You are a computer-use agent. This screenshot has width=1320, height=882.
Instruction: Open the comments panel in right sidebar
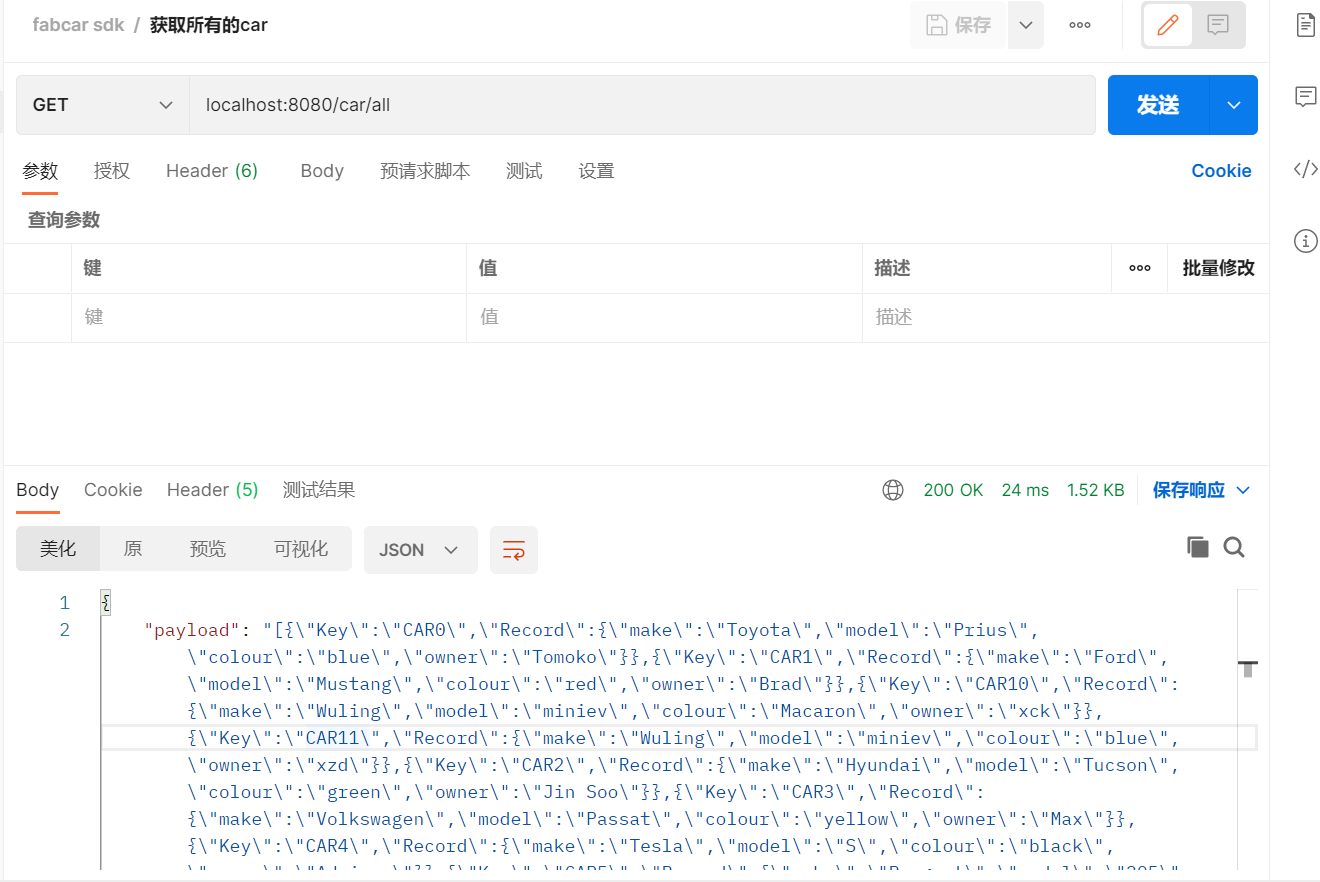1306,96
